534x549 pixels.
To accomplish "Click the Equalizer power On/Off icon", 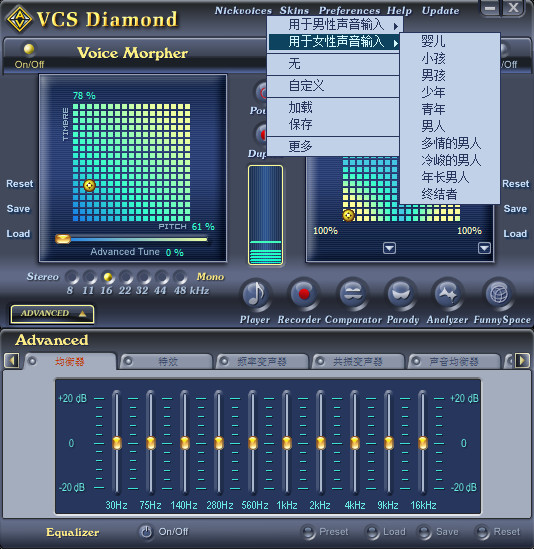I will click(x=146, y=532).
